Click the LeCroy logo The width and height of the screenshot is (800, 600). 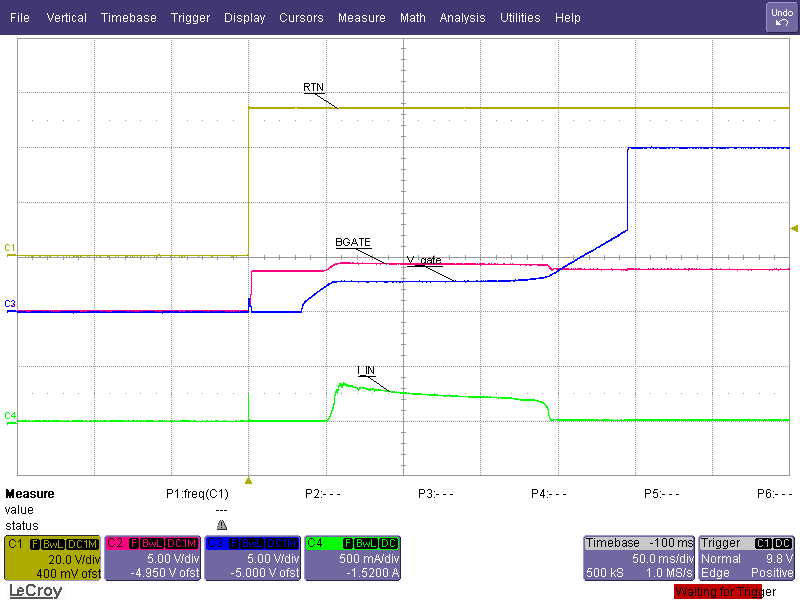[34, 591]
